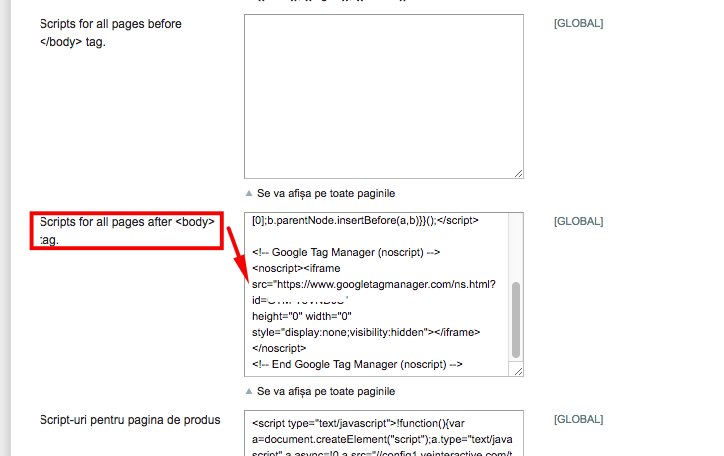This screenshot has width=724, height=456.
Task: Click the resize handle of the empty textarea
Action: (x=519, y=174)
